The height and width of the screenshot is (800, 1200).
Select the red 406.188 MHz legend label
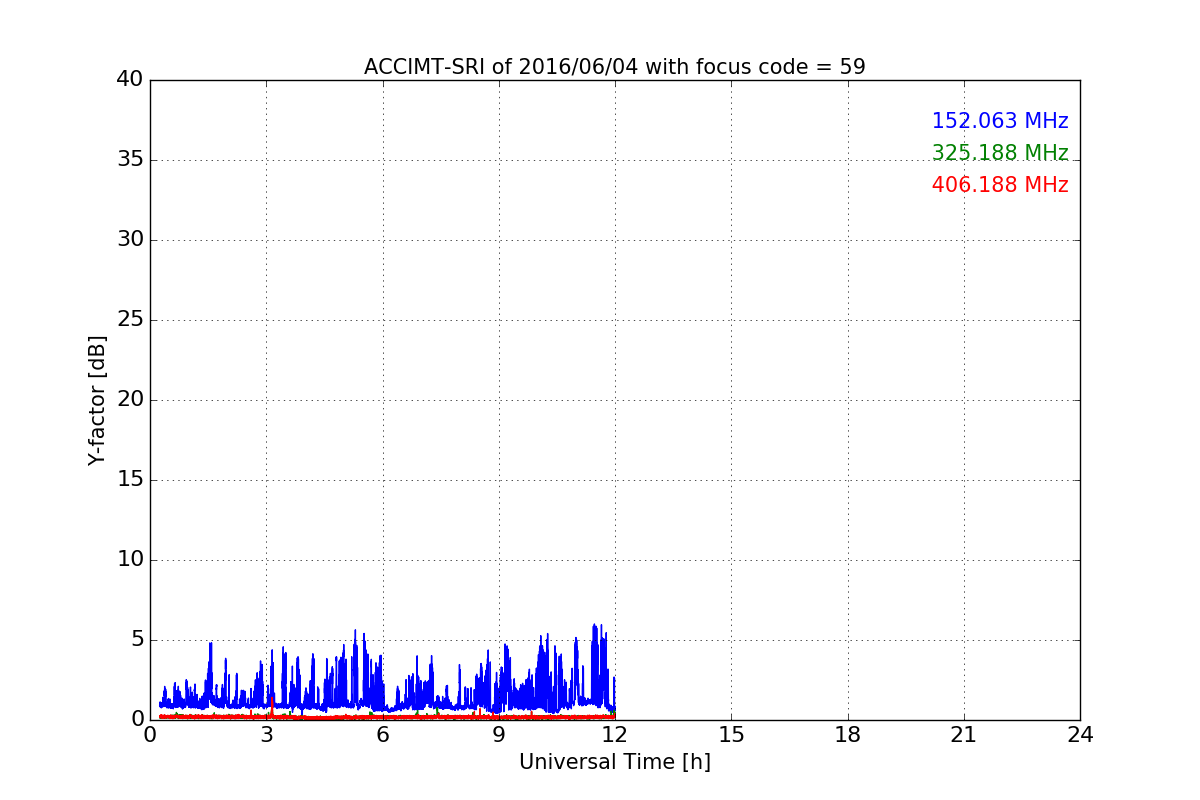tap(1000, 185)
